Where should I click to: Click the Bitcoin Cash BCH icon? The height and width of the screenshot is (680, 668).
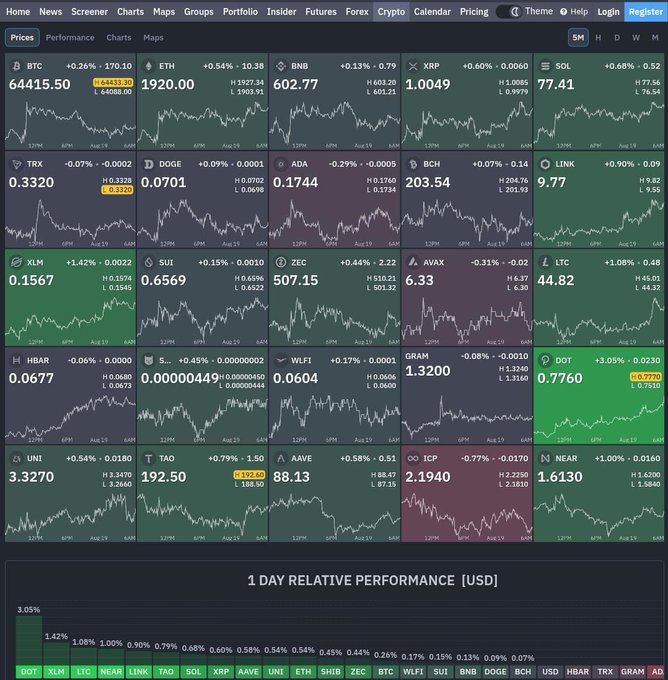coord(413,164)
